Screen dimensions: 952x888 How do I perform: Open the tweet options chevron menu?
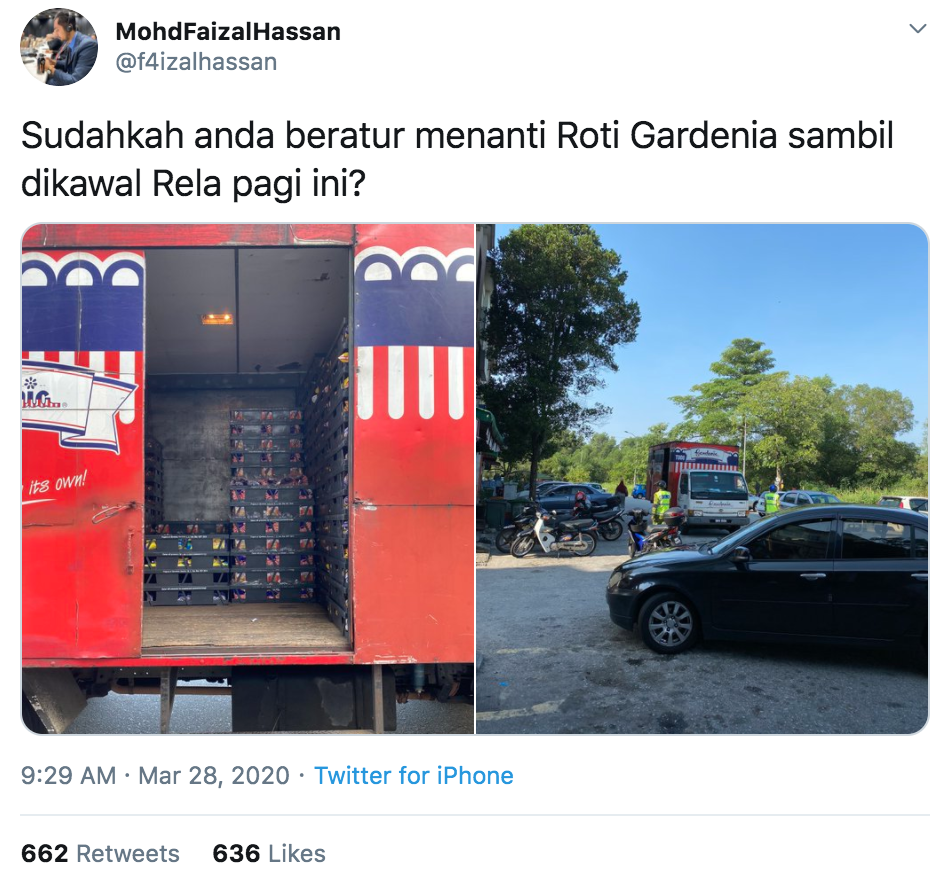click(917, 29)
